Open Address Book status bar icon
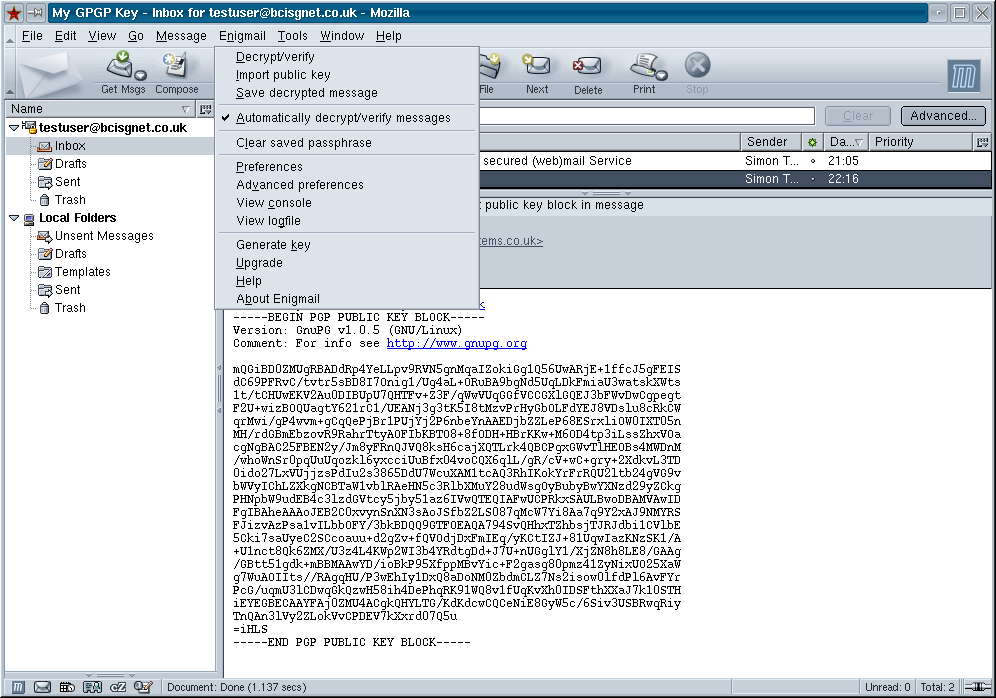 93,687
